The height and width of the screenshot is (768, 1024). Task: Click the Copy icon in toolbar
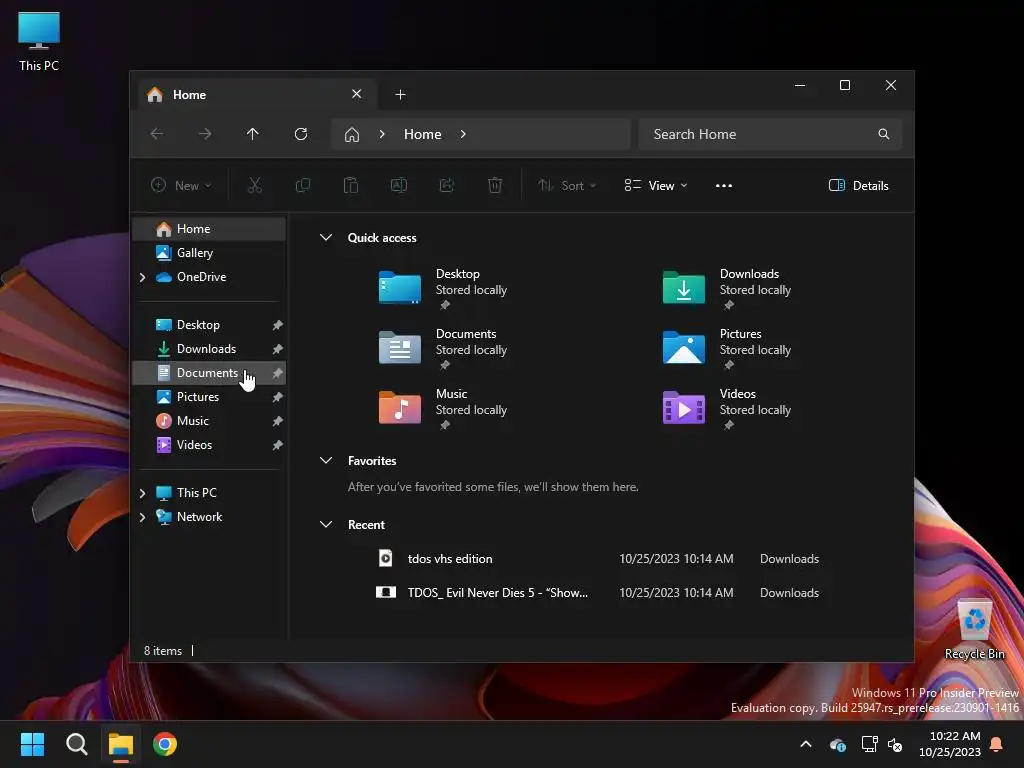[302, 185]
